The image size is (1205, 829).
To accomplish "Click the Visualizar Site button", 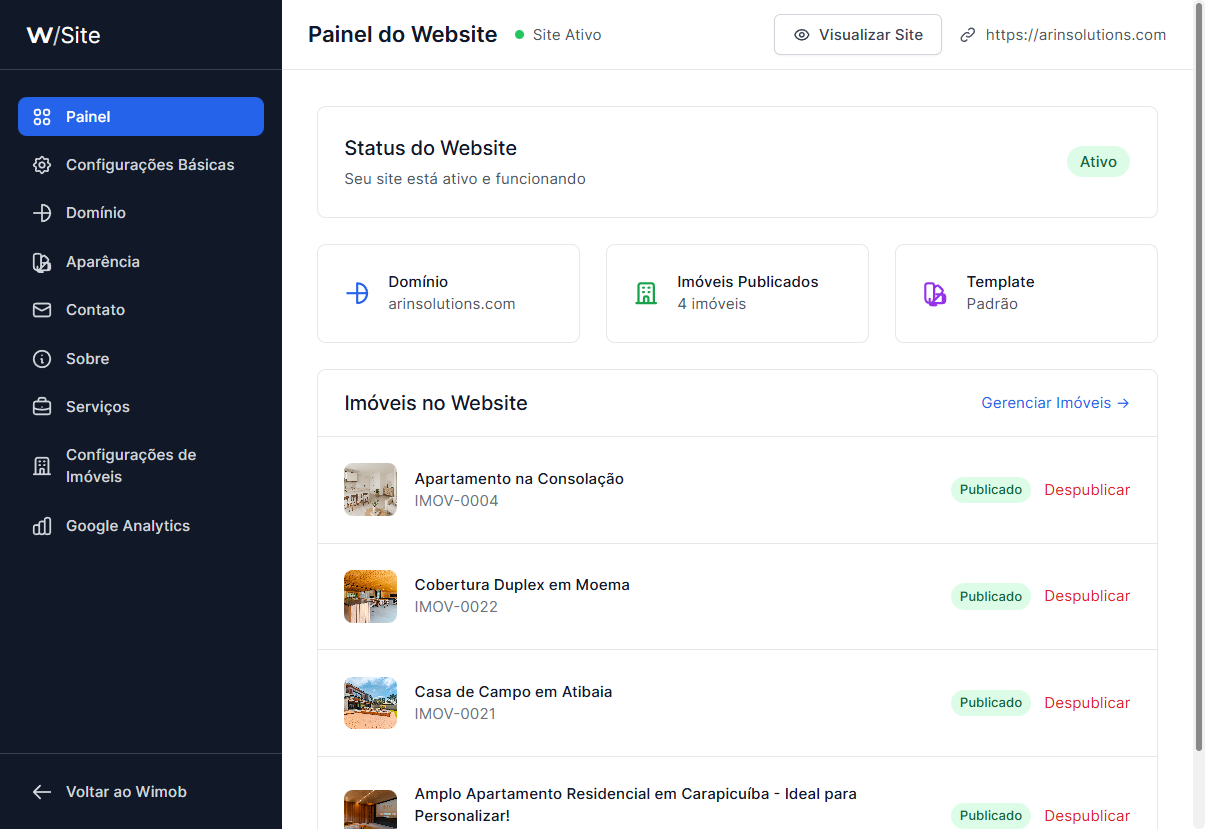I will coord(858,35).
